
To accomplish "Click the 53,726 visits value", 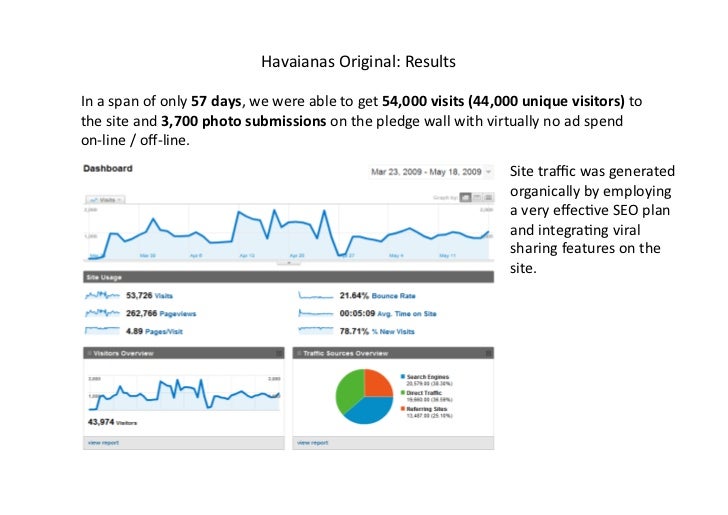I will (x=139, y=296).
